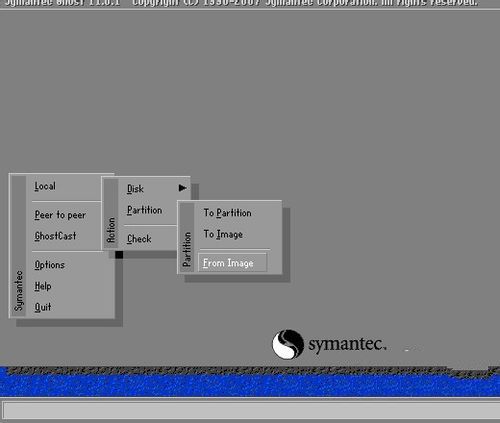Select Peer to peer option
Image resolution: width=500 pixels, height=423 pixels.
[x=60, y=215]
